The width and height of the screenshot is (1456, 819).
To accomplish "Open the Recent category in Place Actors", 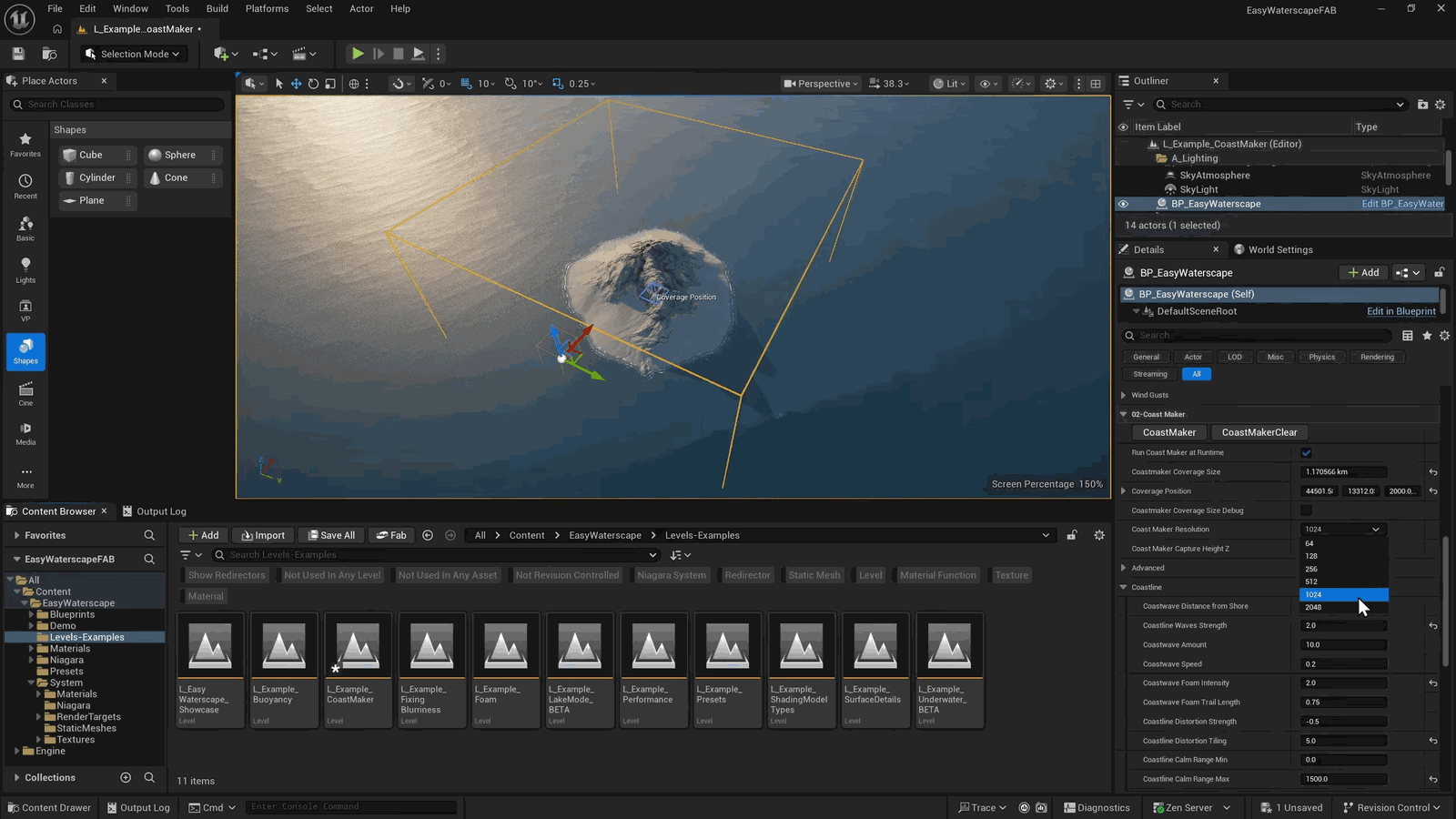I will pos(25,187).
